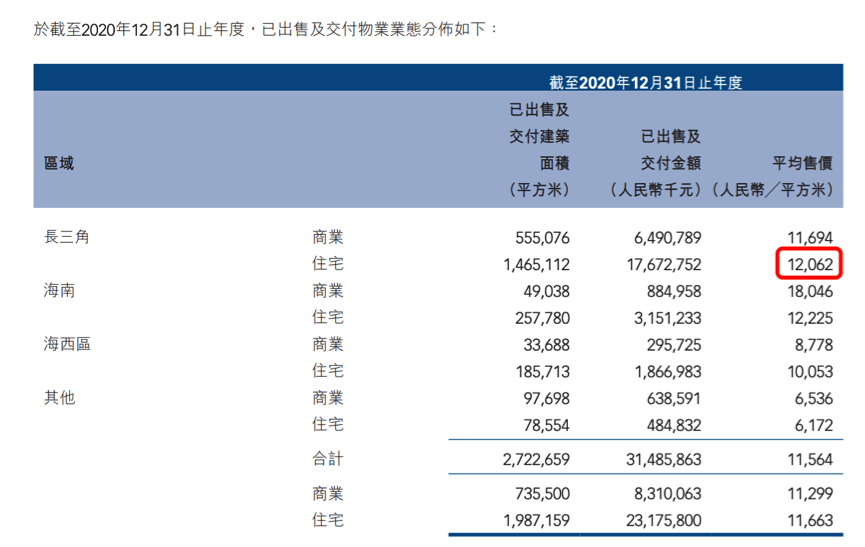The height and width of the screenshot is (547, 865).
Task: Select the overall average price 11,564
Action: click(810, 459)
